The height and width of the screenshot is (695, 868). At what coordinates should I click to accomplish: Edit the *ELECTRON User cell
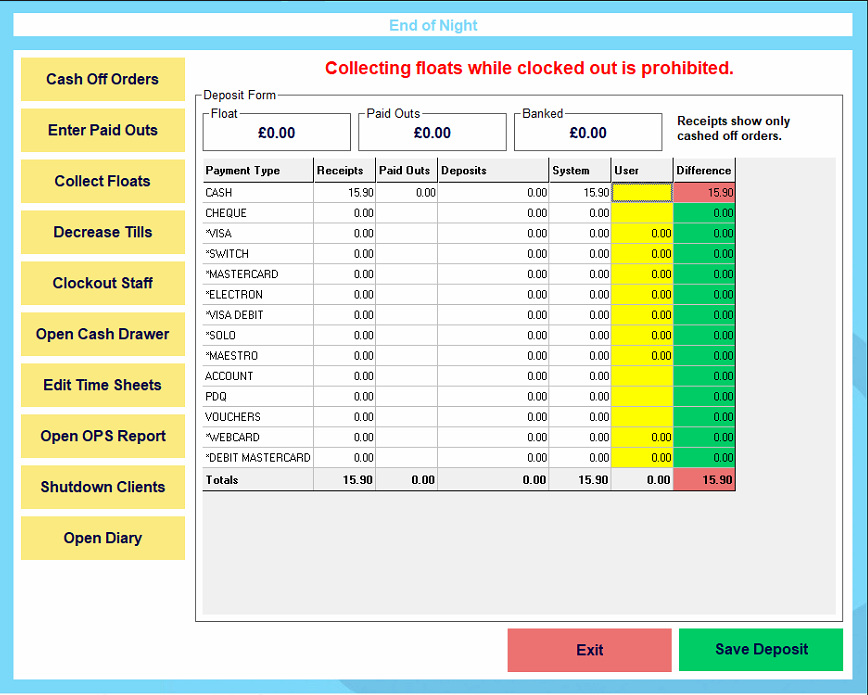(x=642, y=295)
